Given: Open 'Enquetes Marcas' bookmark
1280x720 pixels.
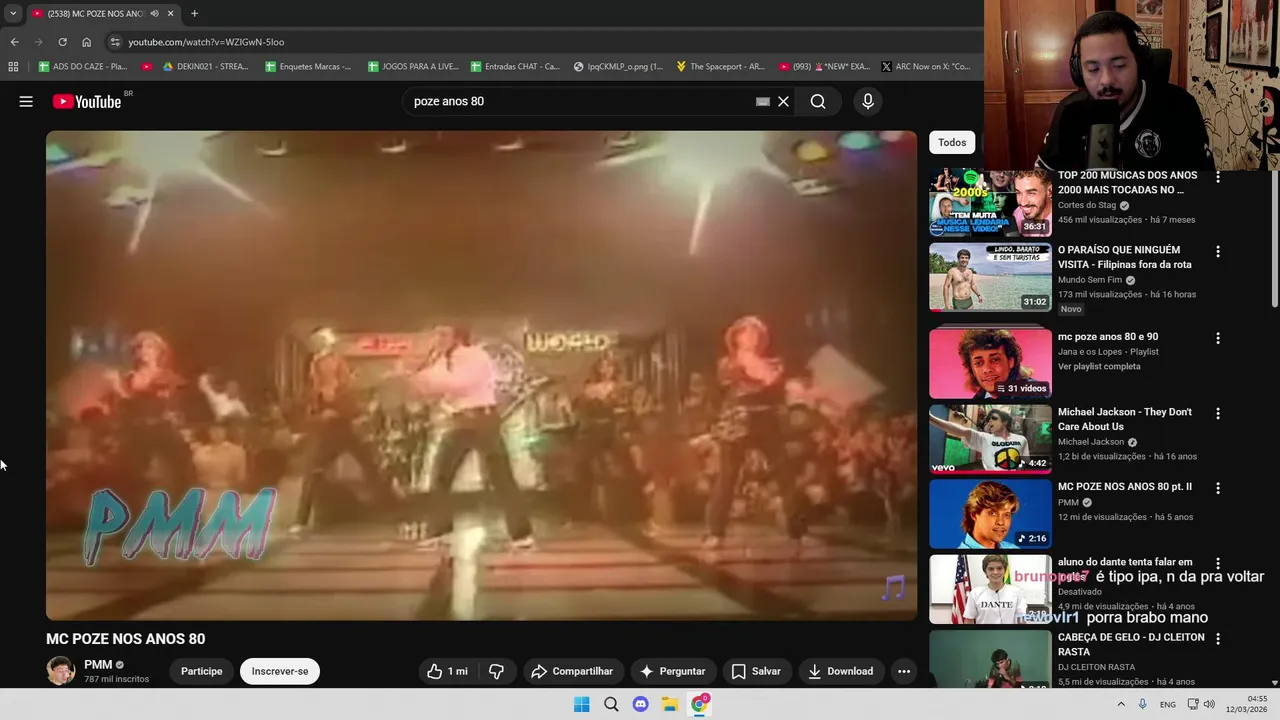Looking at the screenshot, I should click(308, 67).
